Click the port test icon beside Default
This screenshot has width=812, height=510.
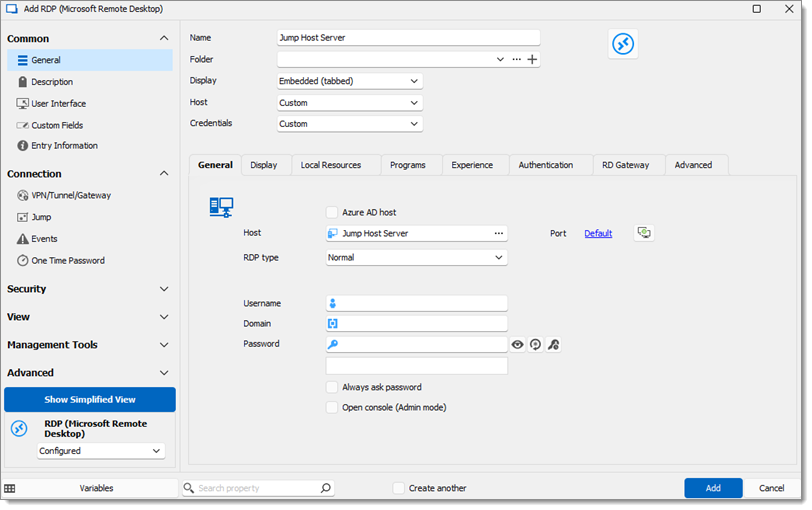tap(644, 233)
